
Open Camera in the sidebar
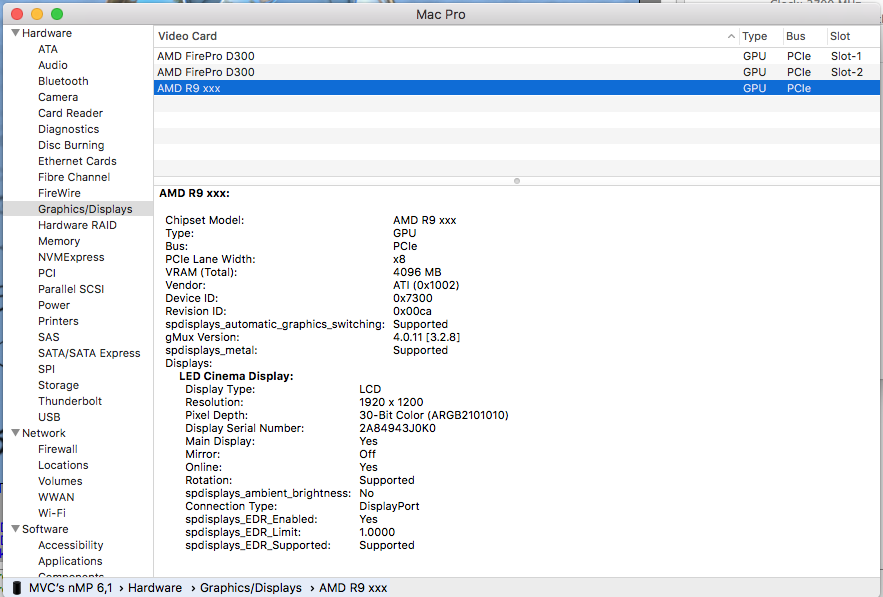click(58, 97)
